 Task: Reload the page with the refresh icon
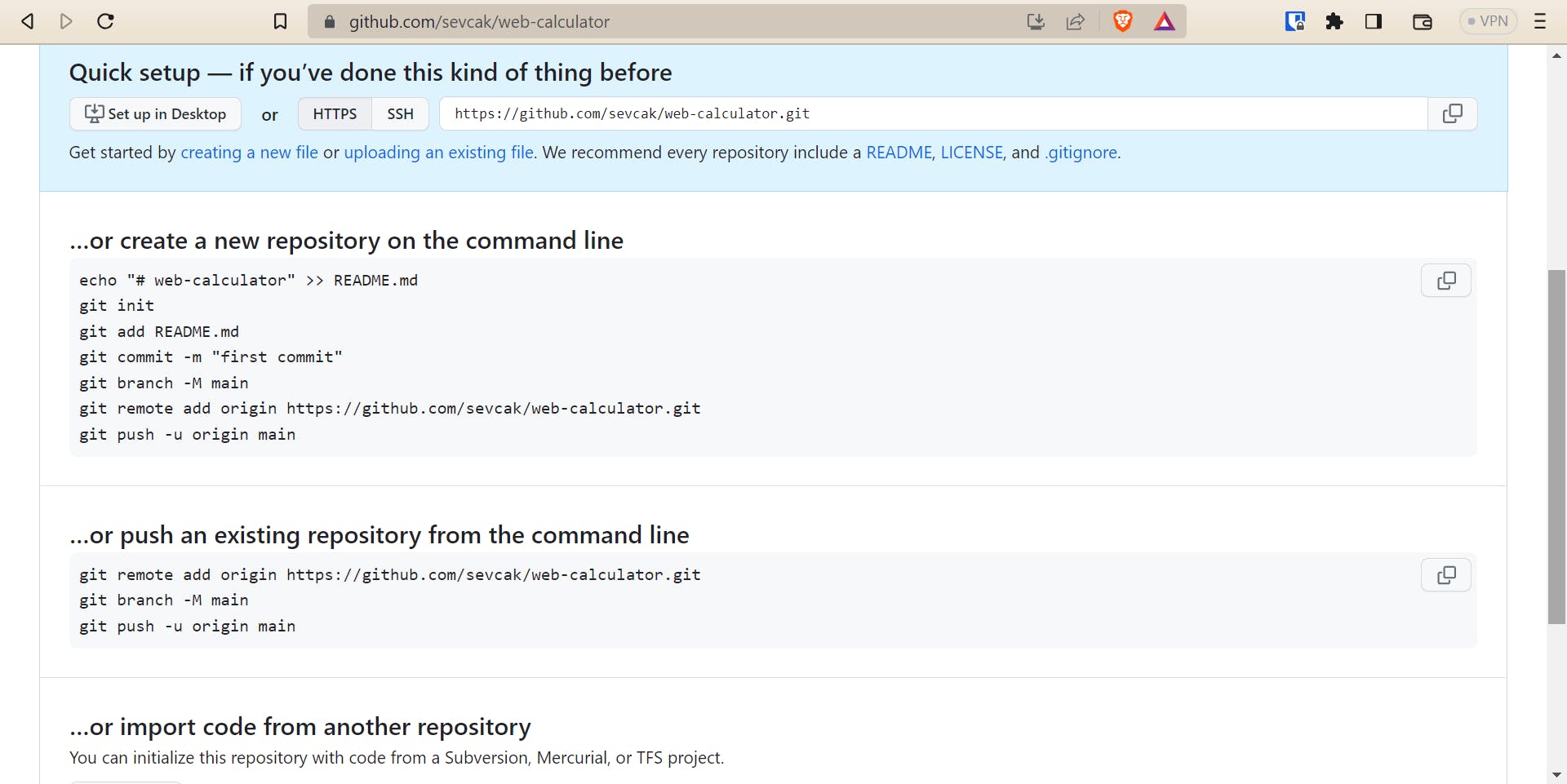(105, 21)
